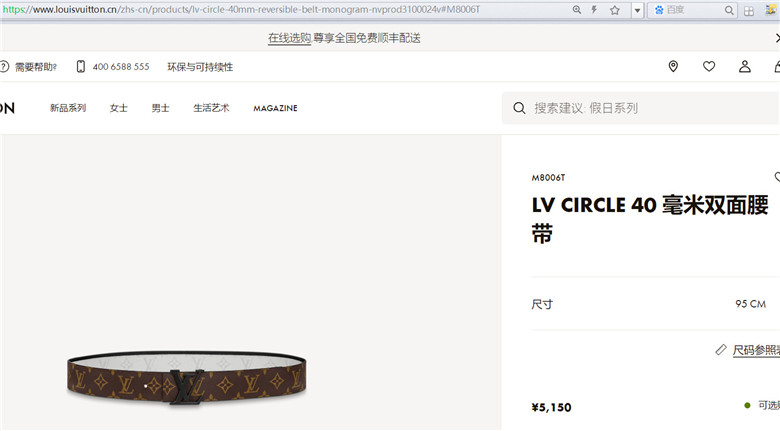Click the help question mark icon
This screenshot has width=780, height=431.
click(x=4, y=66)
